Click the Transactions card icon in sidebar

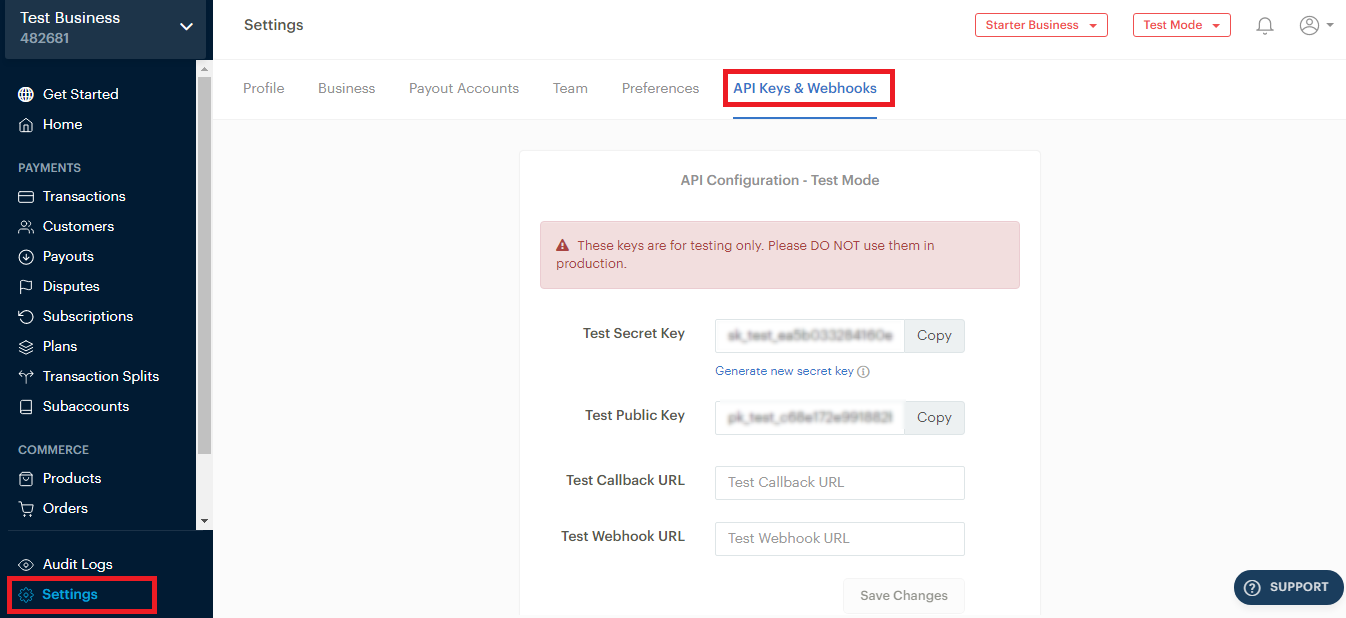pos(26,197)
